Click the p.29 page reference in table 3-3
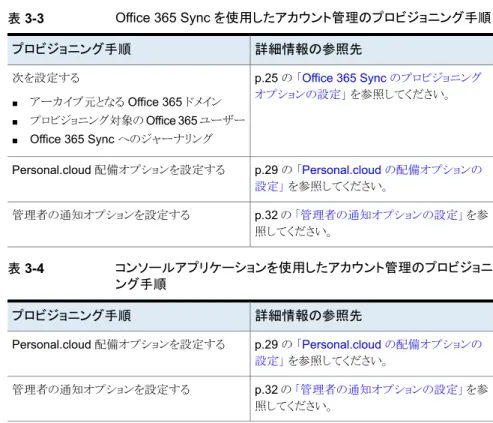Viewport: 493px width, 423px height. (266, 171)
